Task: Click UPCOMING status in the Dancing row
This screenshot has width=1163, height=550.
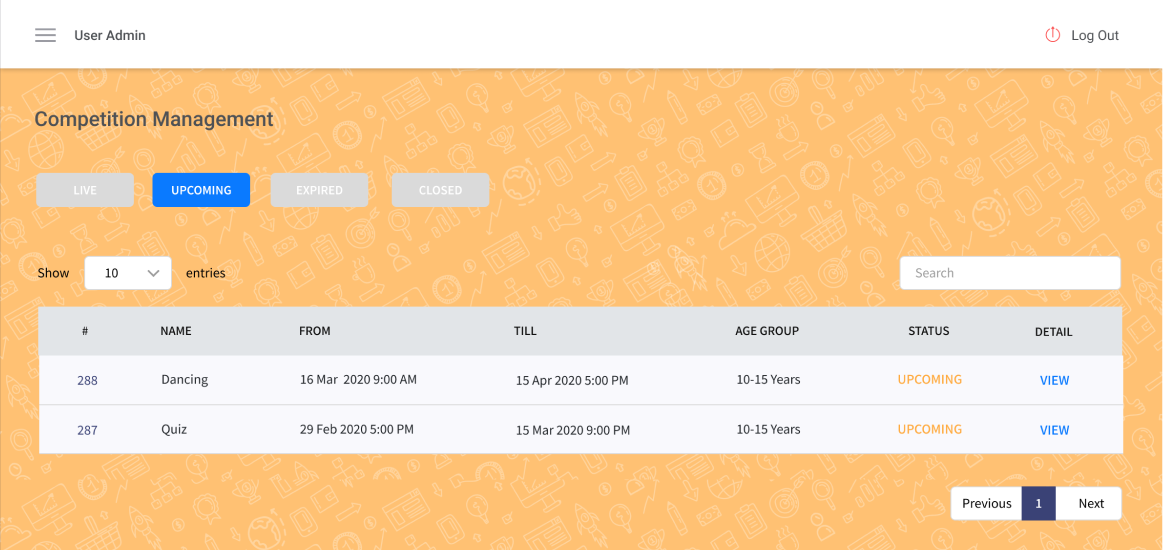Action: [x=929, y=380]
